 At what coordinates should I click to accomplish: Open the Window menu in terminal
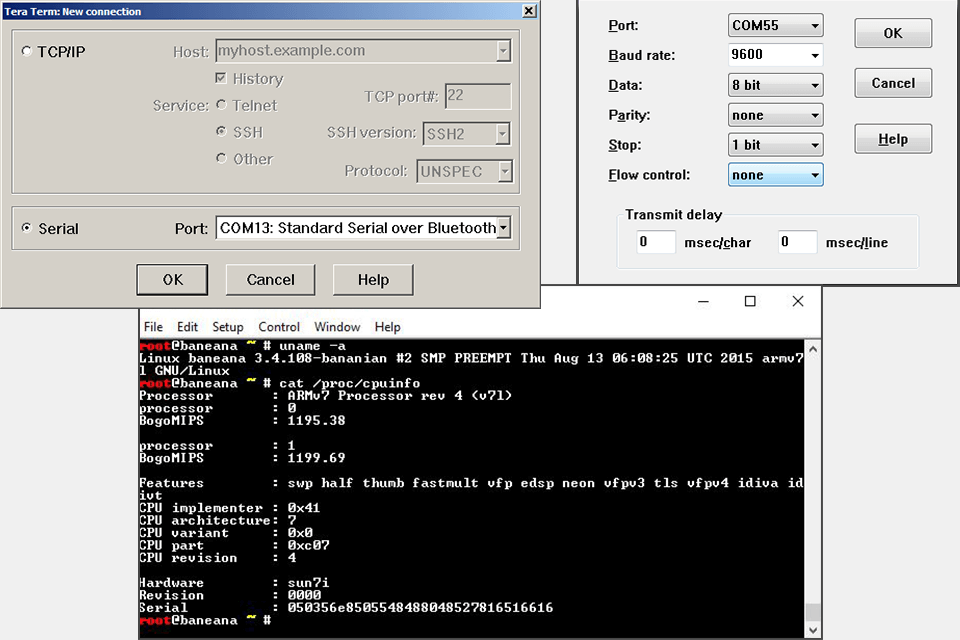(x=337, y=327)
